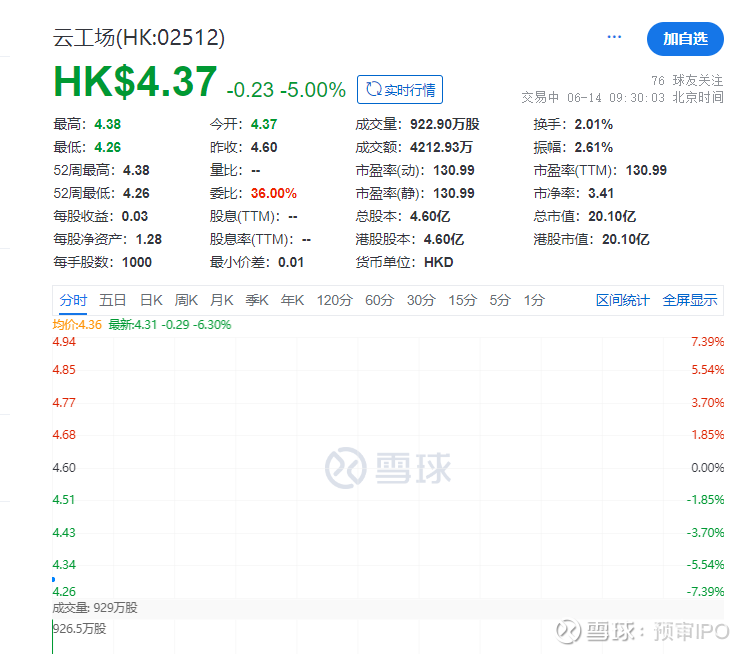Click the 总市值 value 20.10亿
Image resolution: width=751 pixels, height=654 pixels.
pyautogui.click(x=612, y=217)
